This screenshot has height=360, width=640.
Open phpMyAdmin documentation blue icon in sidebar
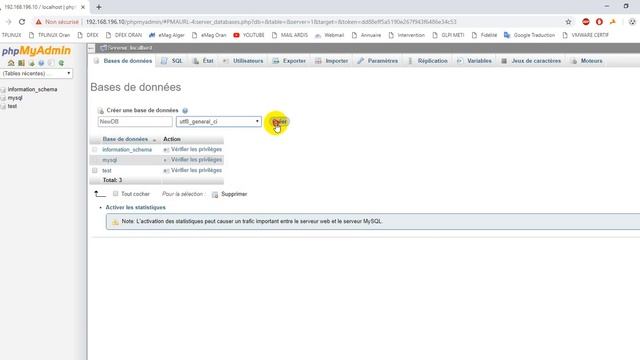(x=41, y=63)
